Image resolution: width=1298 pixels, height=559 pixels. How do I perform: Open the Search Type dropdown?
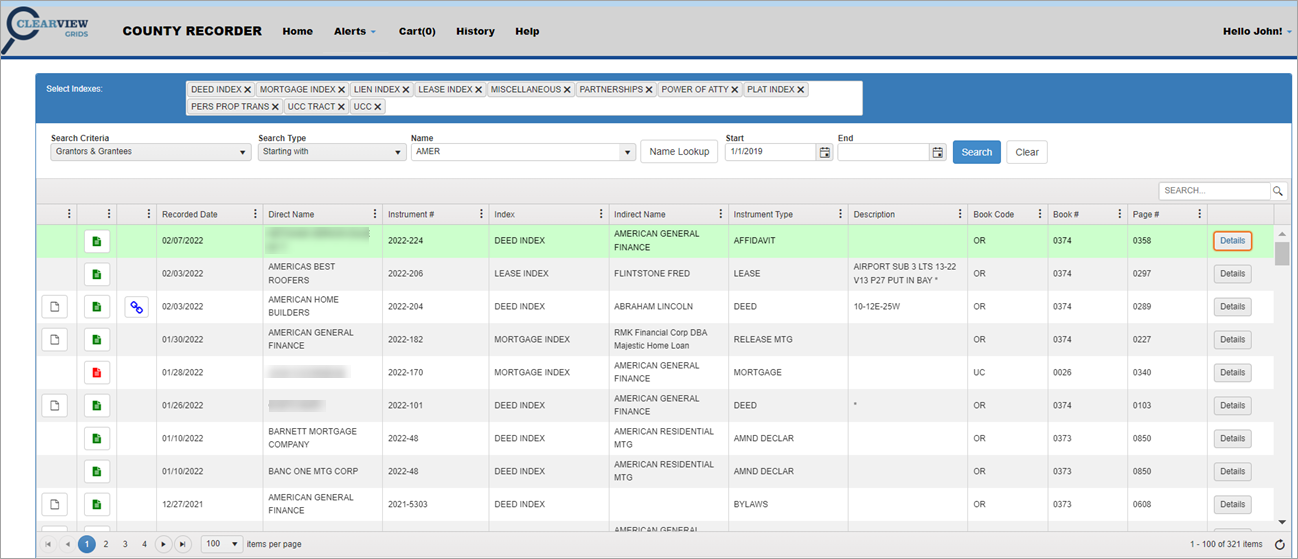point(331,152)
